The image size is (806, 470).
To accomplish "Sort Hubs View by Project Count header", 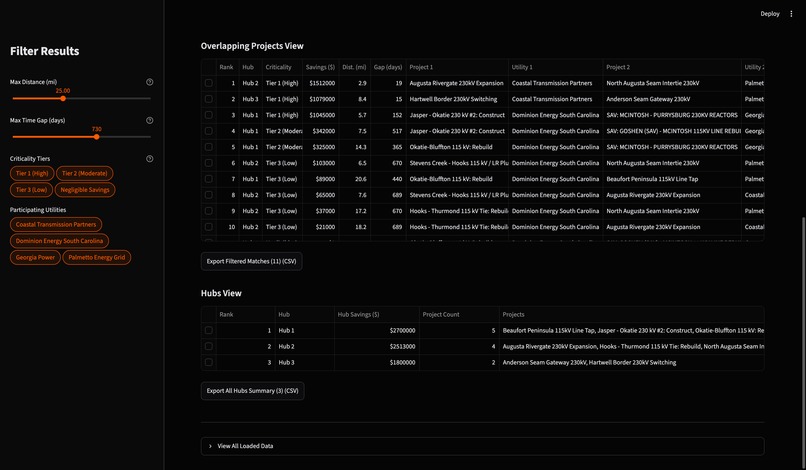I will click(459, 314).
